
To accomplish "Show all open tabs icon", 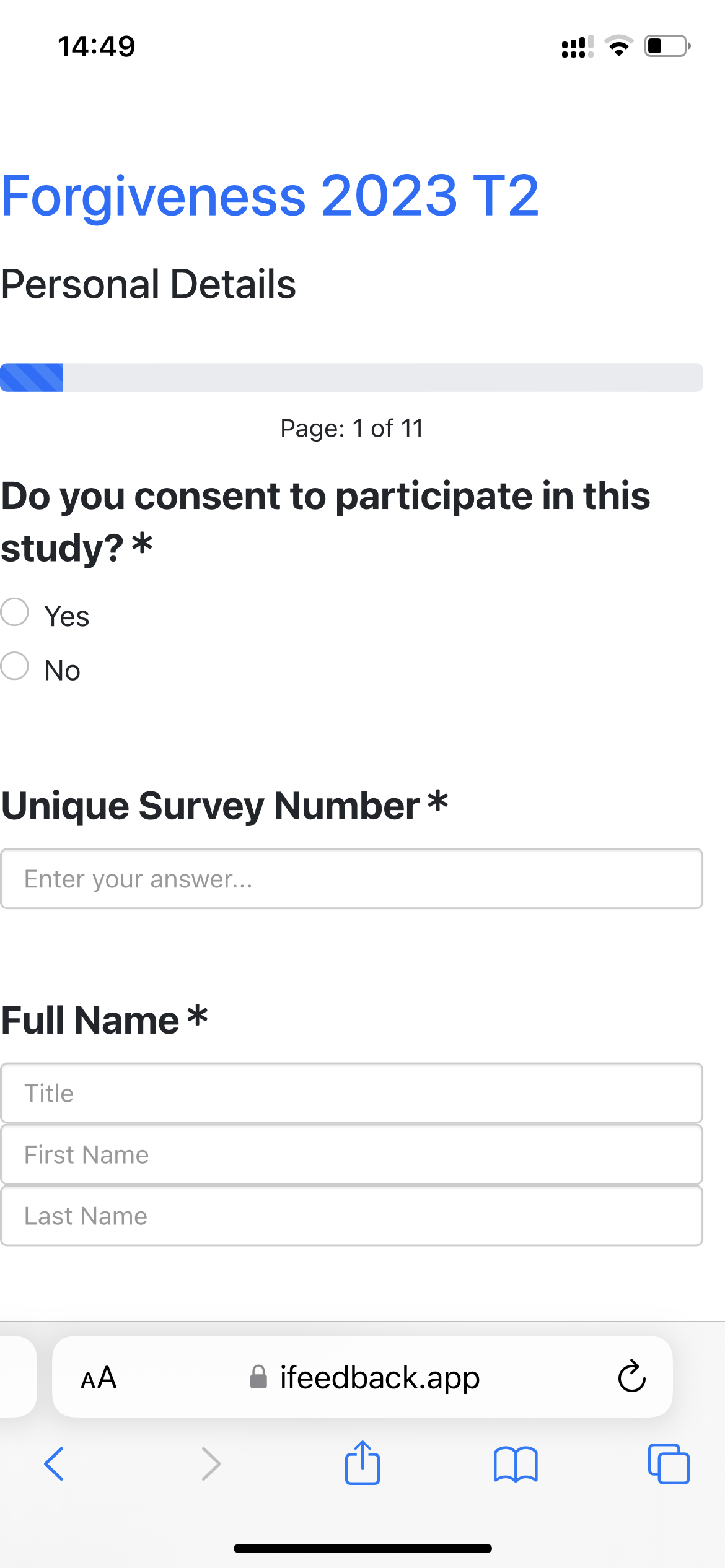I will (x=669, y=1464).
